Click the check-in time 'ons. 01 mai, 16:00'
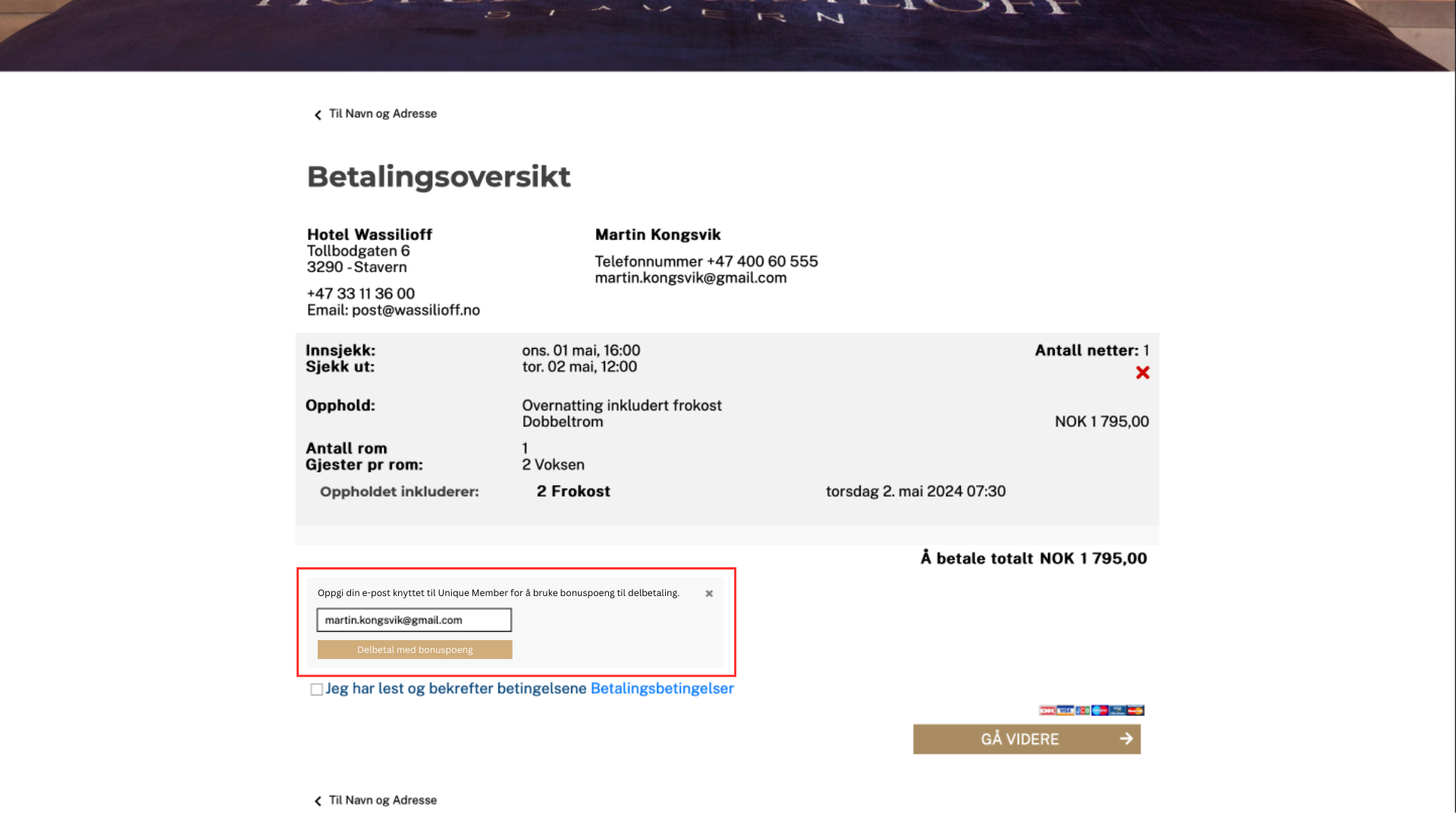1456x819 pixels. coord(581,350)
